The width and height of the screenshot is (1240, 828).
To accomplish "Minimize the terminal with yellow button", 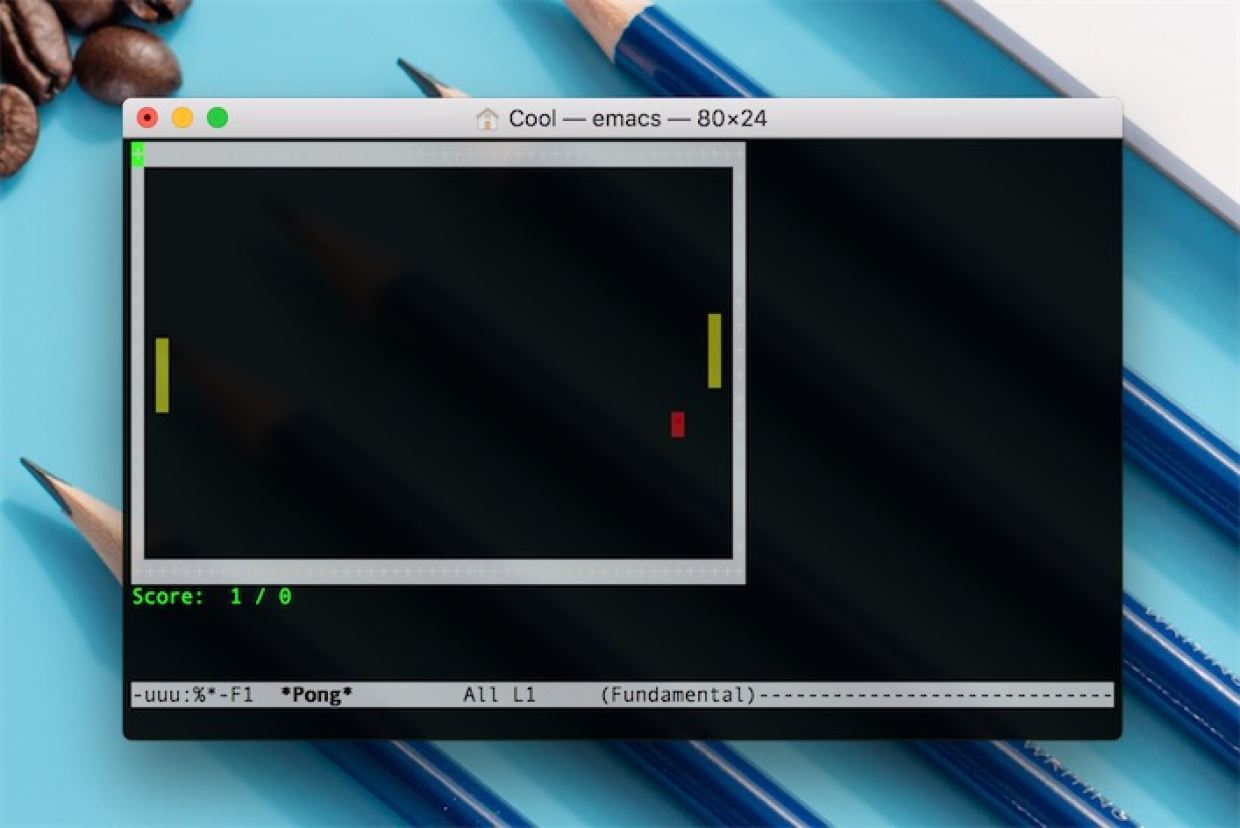I will 182,118.
